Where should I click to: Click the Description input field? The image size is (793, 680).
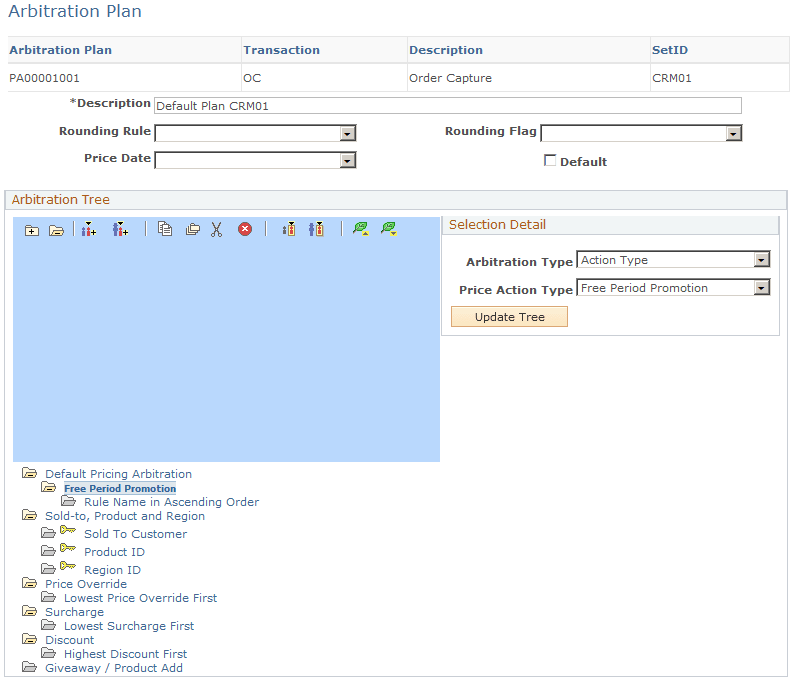tap(448, 106)
